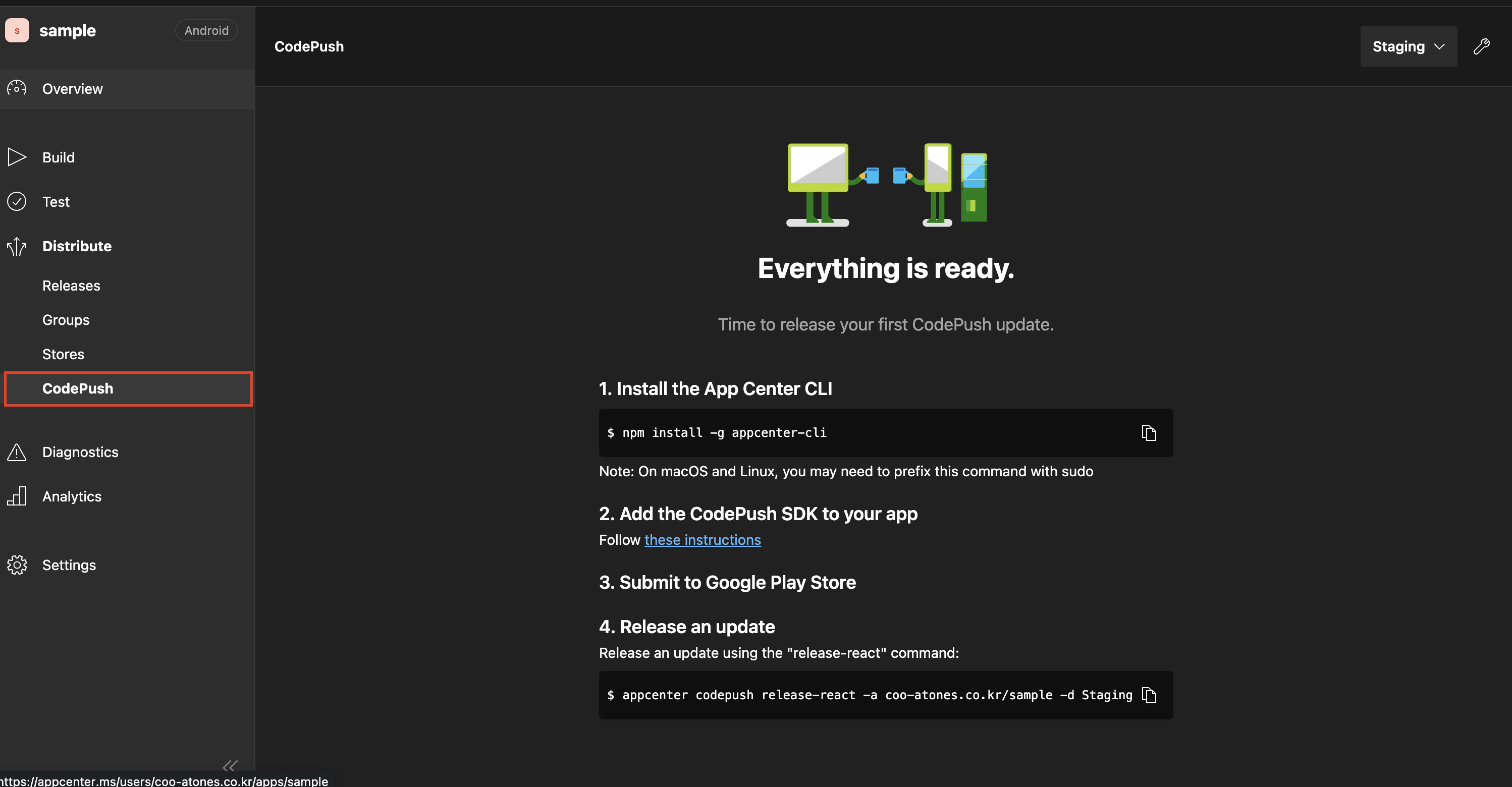Collapse the sidebar with double chevron
The image size is (1512, 787).
230,765
